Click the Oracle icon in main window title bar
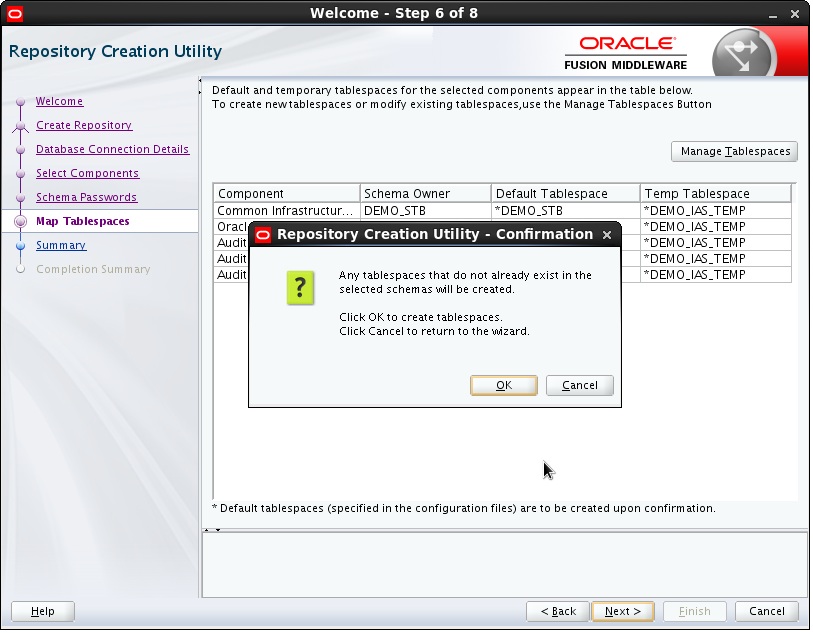813x633 pixels. [15, 14]
